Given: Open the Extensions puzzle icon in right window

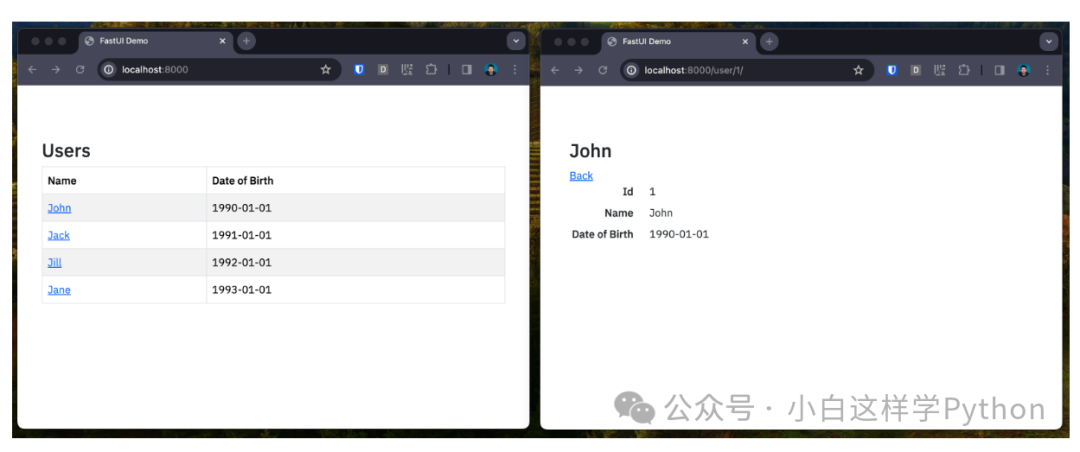Looking at the screenshot, I should [x=964, y=70].
